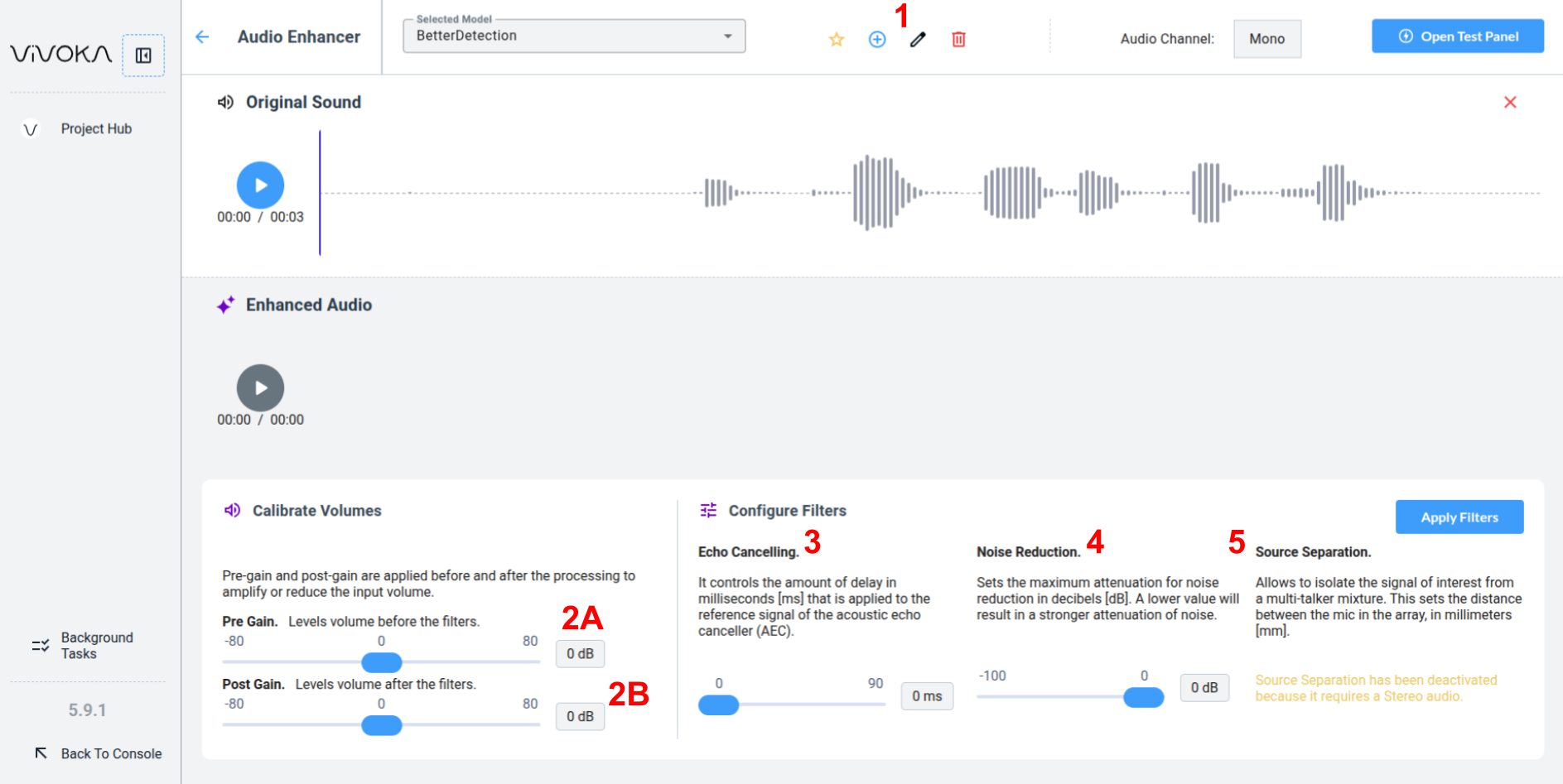This screenshot has width=1563, height=784.
Task: Click the Open Test Panel button
Action: pyautogui.click(x=1457, y=36)
